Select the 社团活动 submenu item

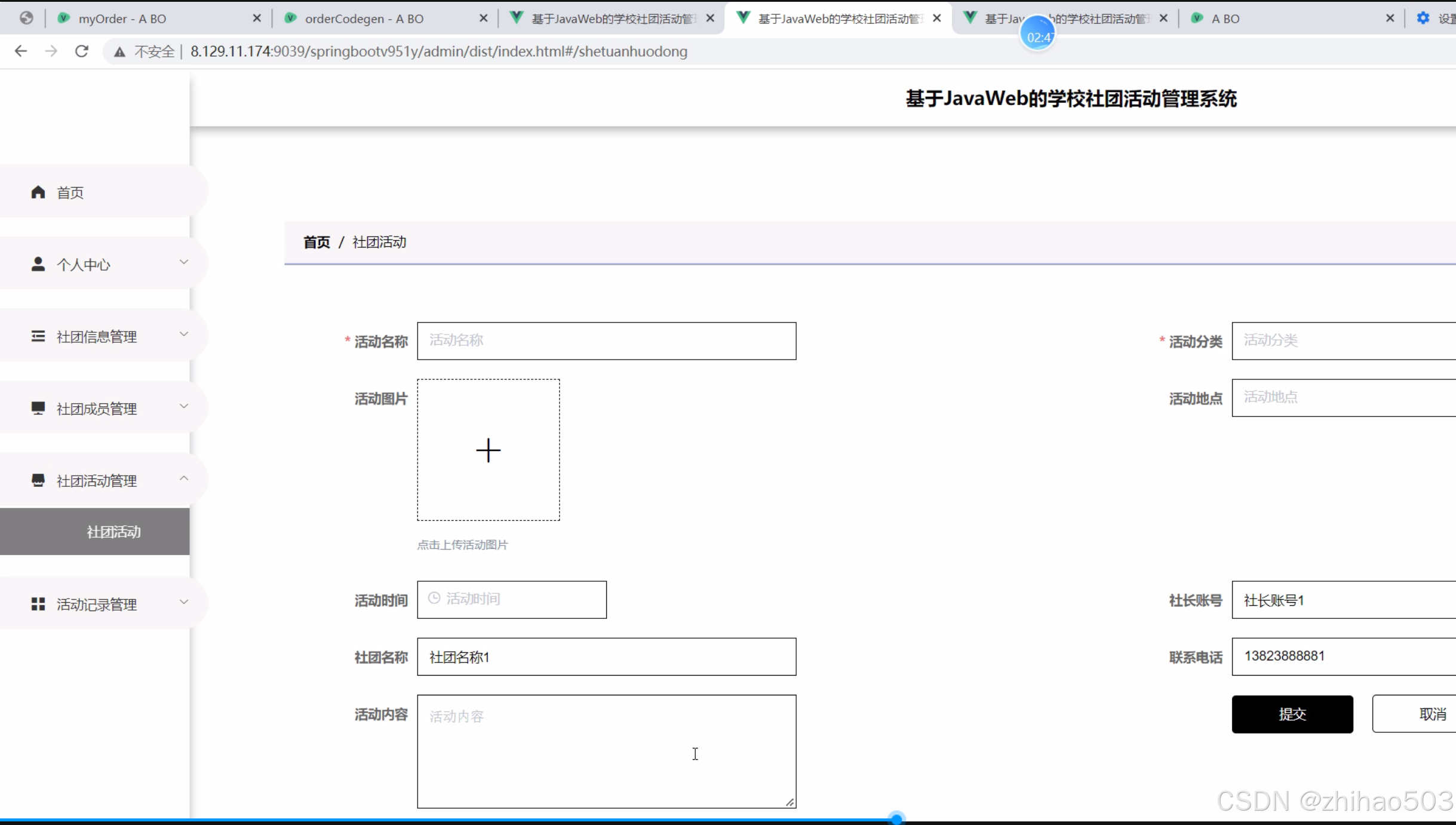tap(113, 532)
